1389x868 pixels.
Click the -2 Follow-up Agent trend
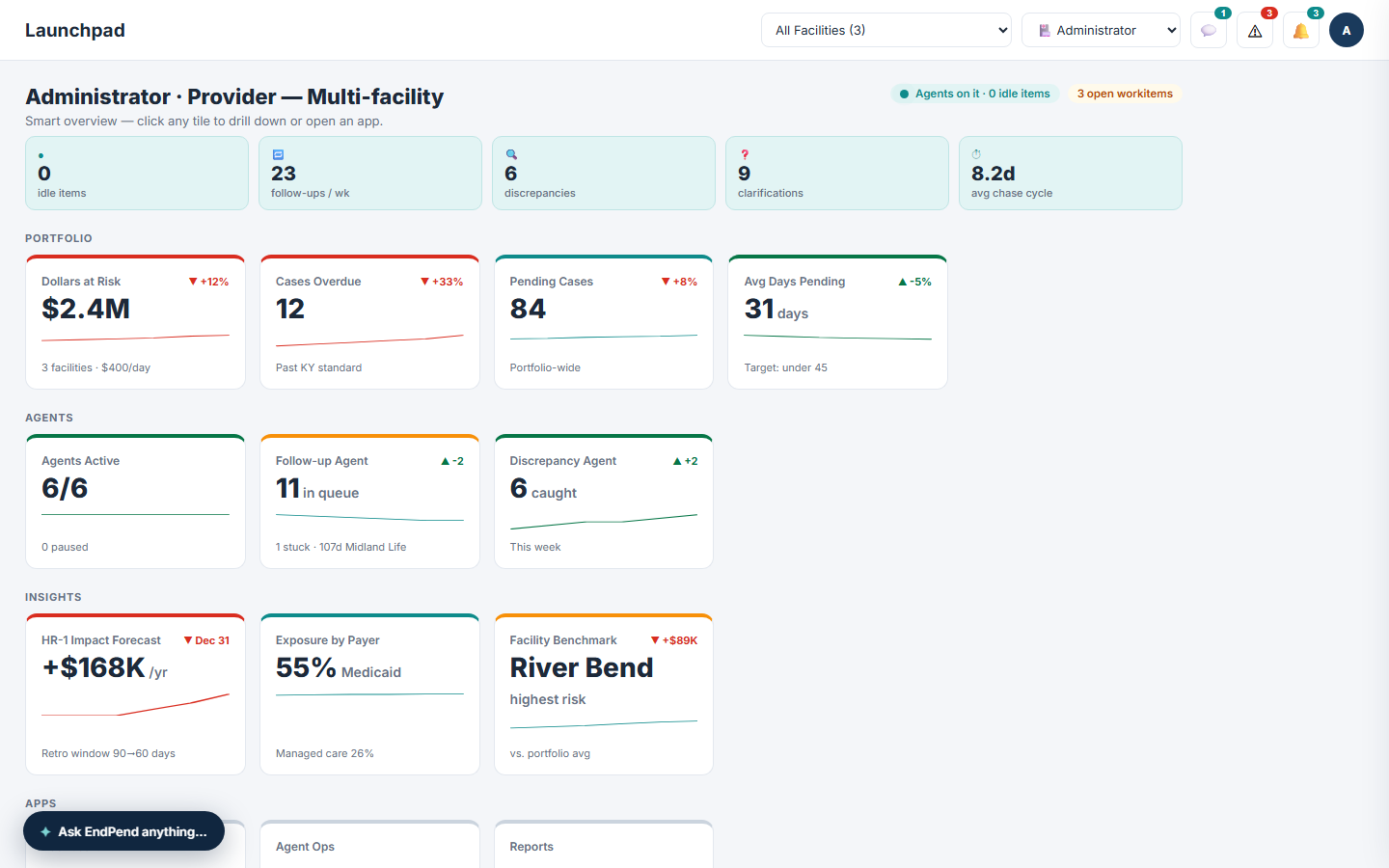tap(452, 461)
